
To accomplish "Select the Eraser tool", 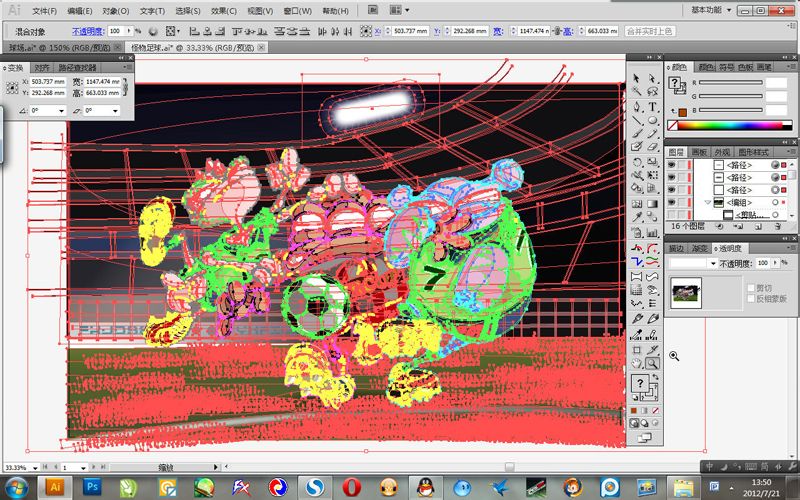I will pos(652,147).
